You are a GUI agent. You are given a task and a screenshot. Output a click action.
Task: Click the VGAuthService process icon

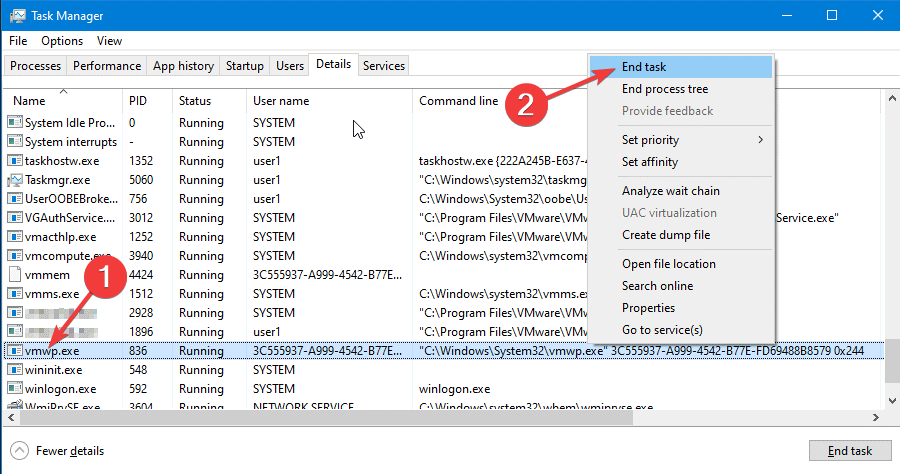pyautogui.click(x=15, y=217)
